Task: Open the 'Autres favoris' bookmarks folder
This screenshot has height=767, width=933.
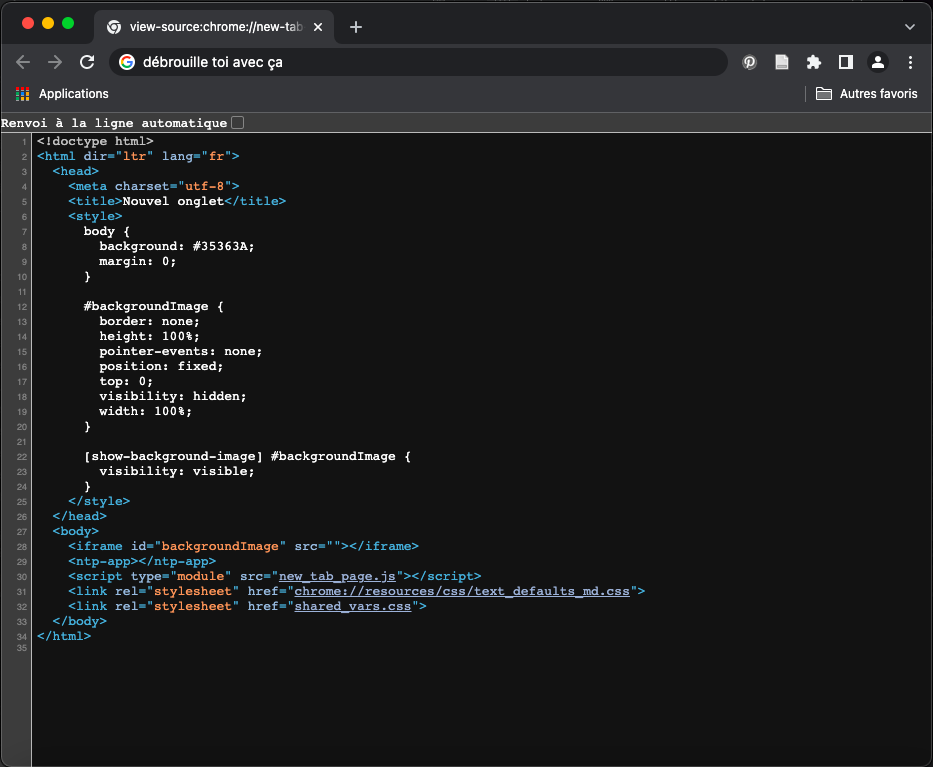Action: point(866,94)
